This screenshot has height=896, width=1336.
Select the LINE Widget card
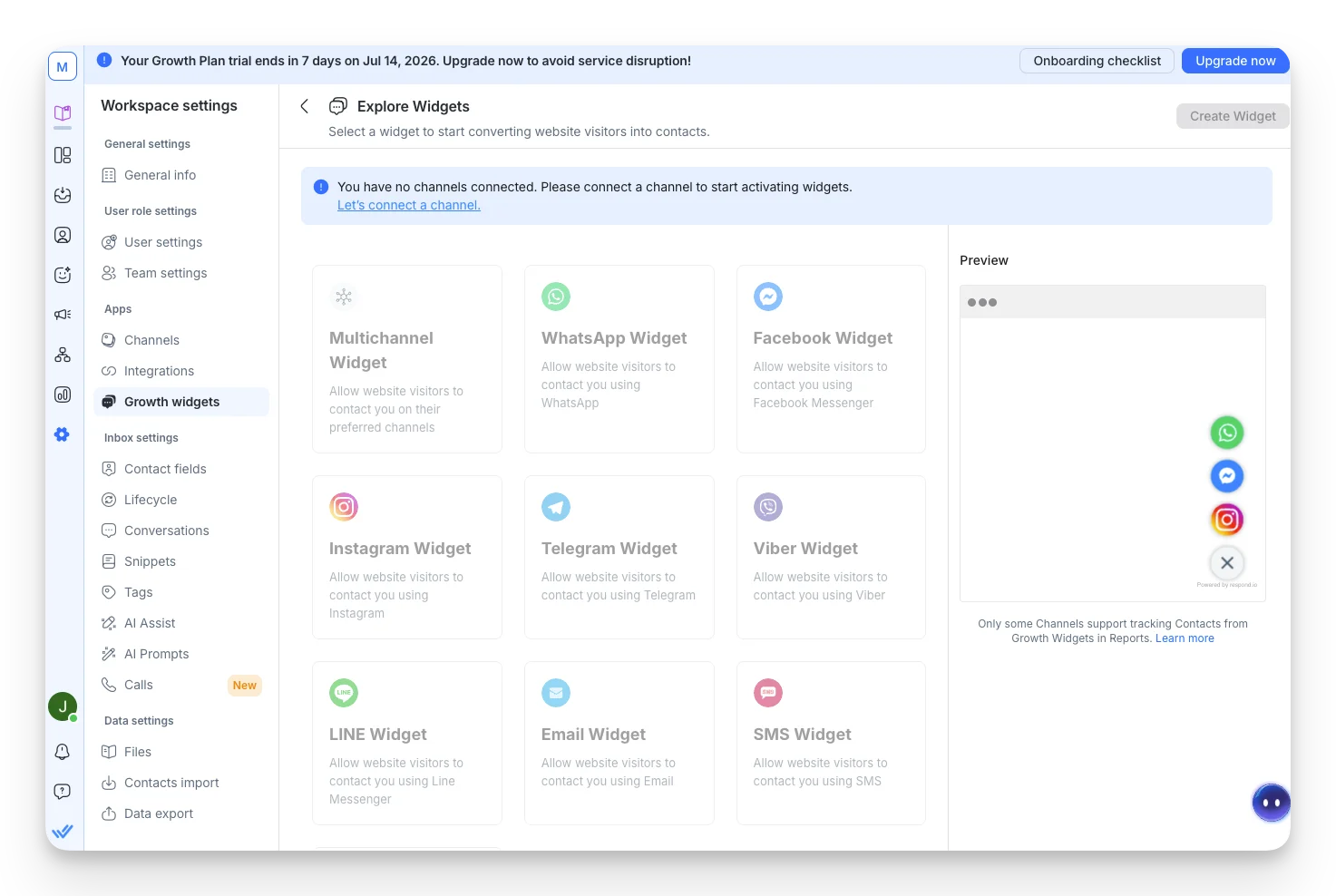click(407, 744)
